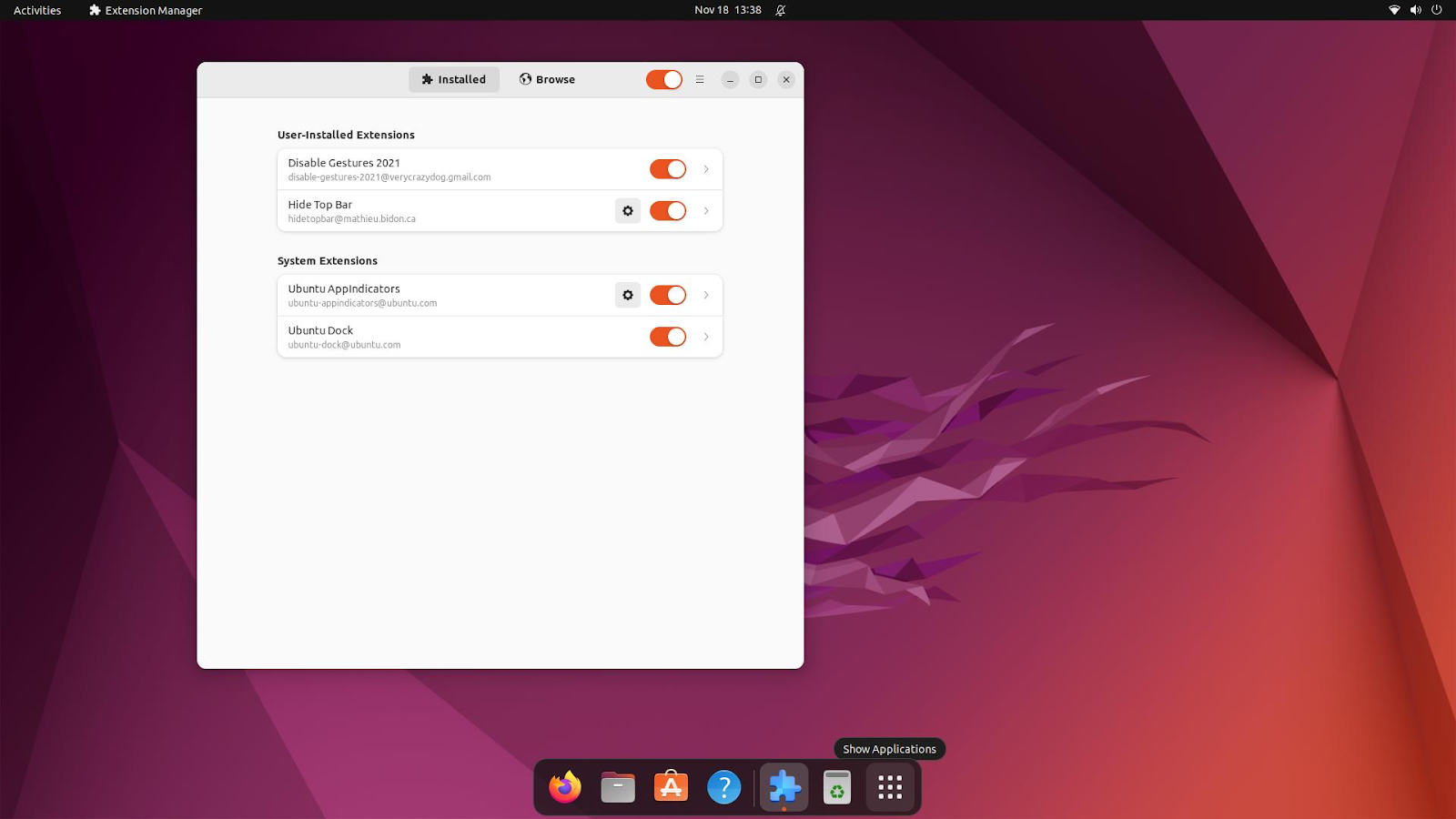Toggle the global extensions switch in header

[x=664, y=79]
